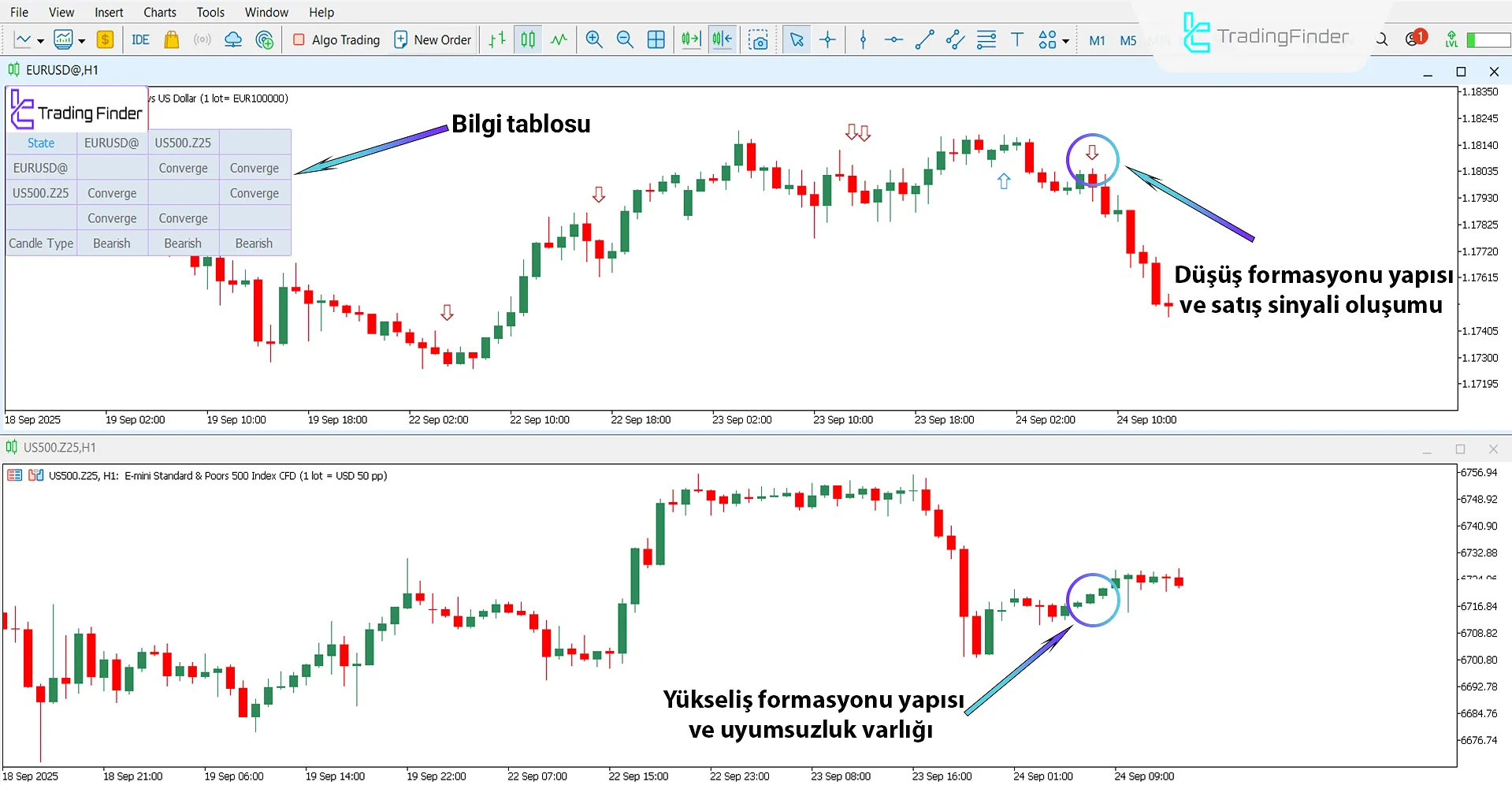This screenshot has width=1512, height=785.
Task: Toggle chart auto scroll to end
Action: (691, 39)
